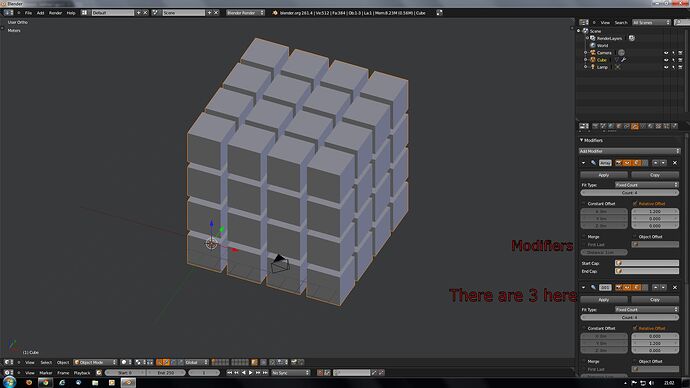
Task: Disable Relative Offset in second modifier
Action: [635, 328]
